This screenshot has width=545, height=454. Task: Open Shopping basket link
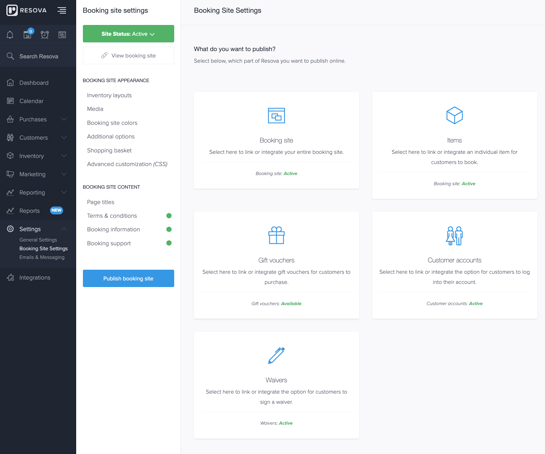click(x=109, y=150)
